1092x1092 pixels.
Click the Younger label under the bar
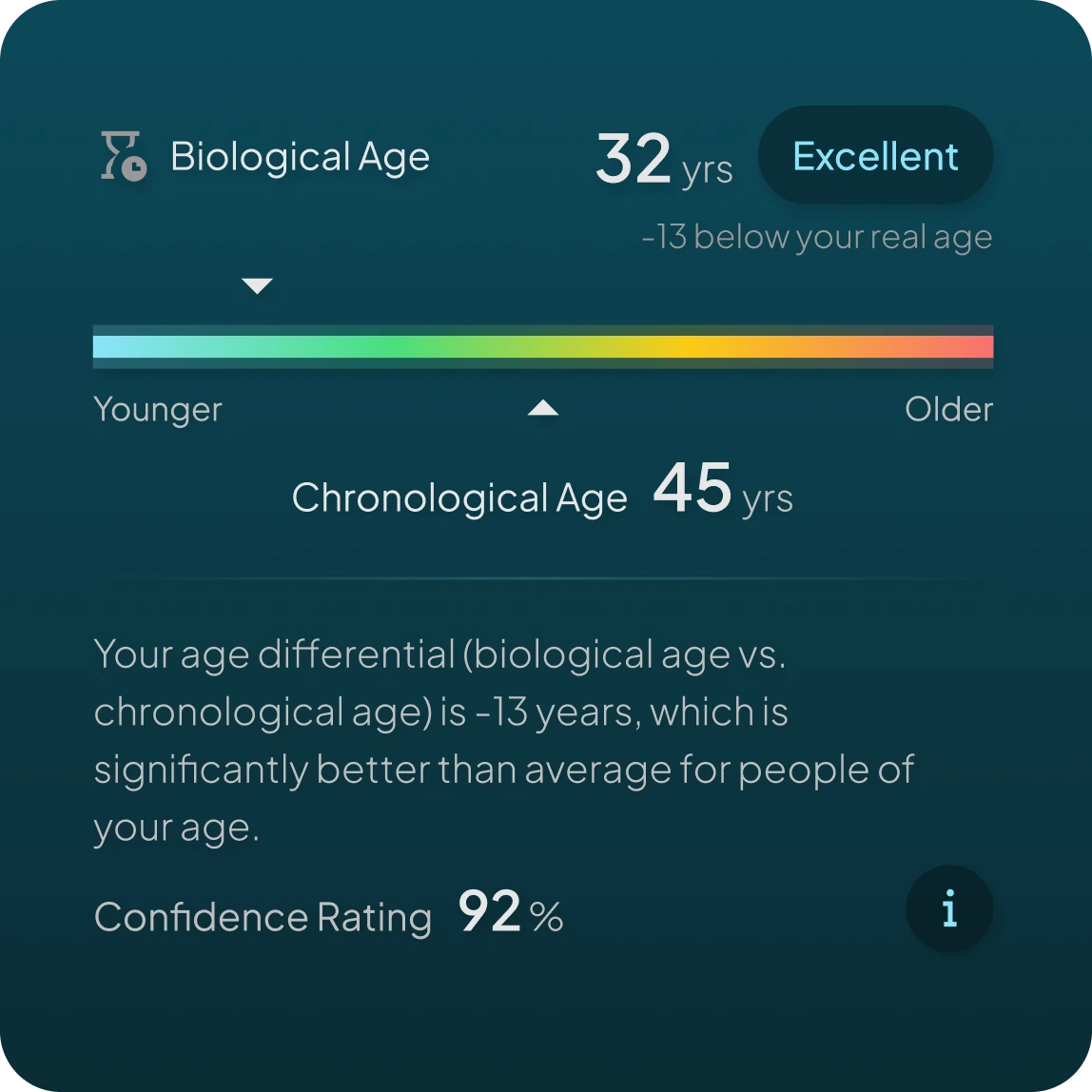pyautogui.click(x=158, y=410)
